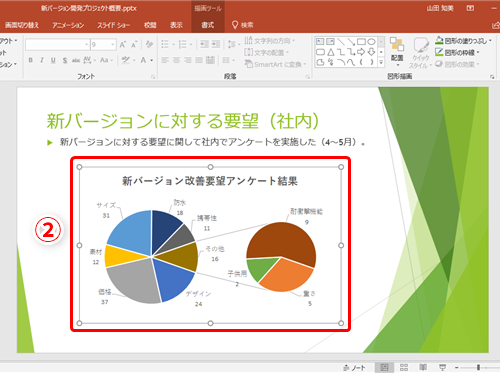Click SmartArt に変換 button

pyautogui.click(x=275, y=64)
